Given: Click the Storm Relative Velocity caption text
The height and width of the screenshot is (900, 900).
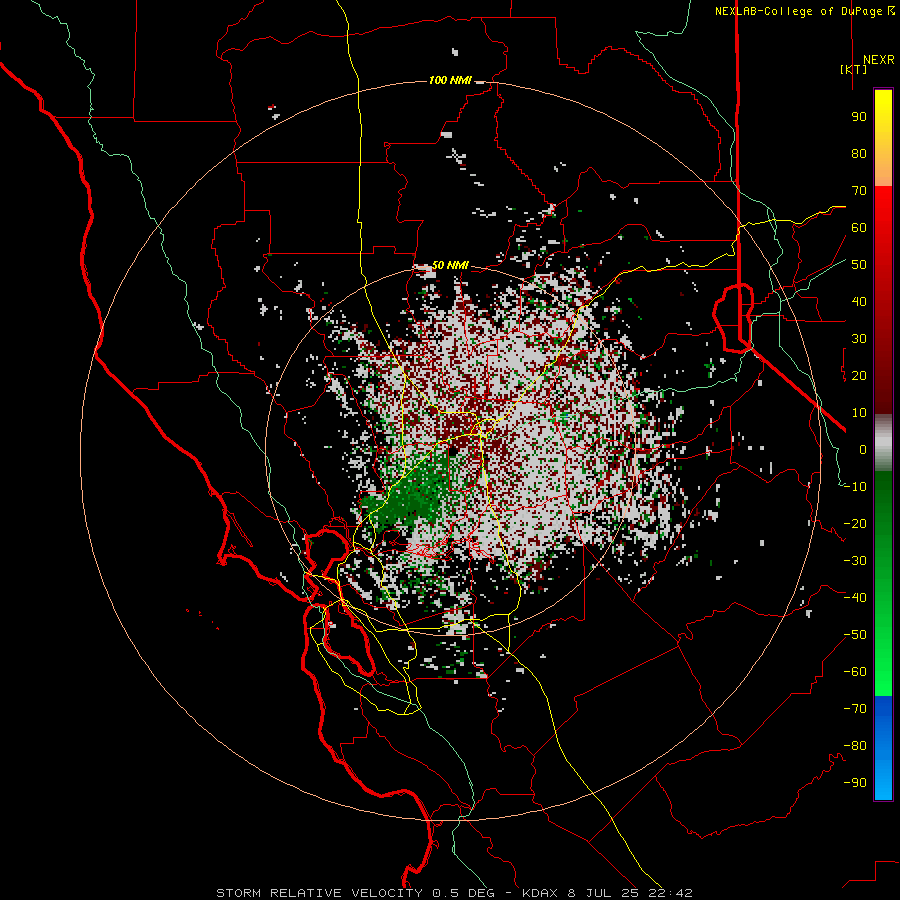Looking at the screenshot, I should click(x=322, y=893).
